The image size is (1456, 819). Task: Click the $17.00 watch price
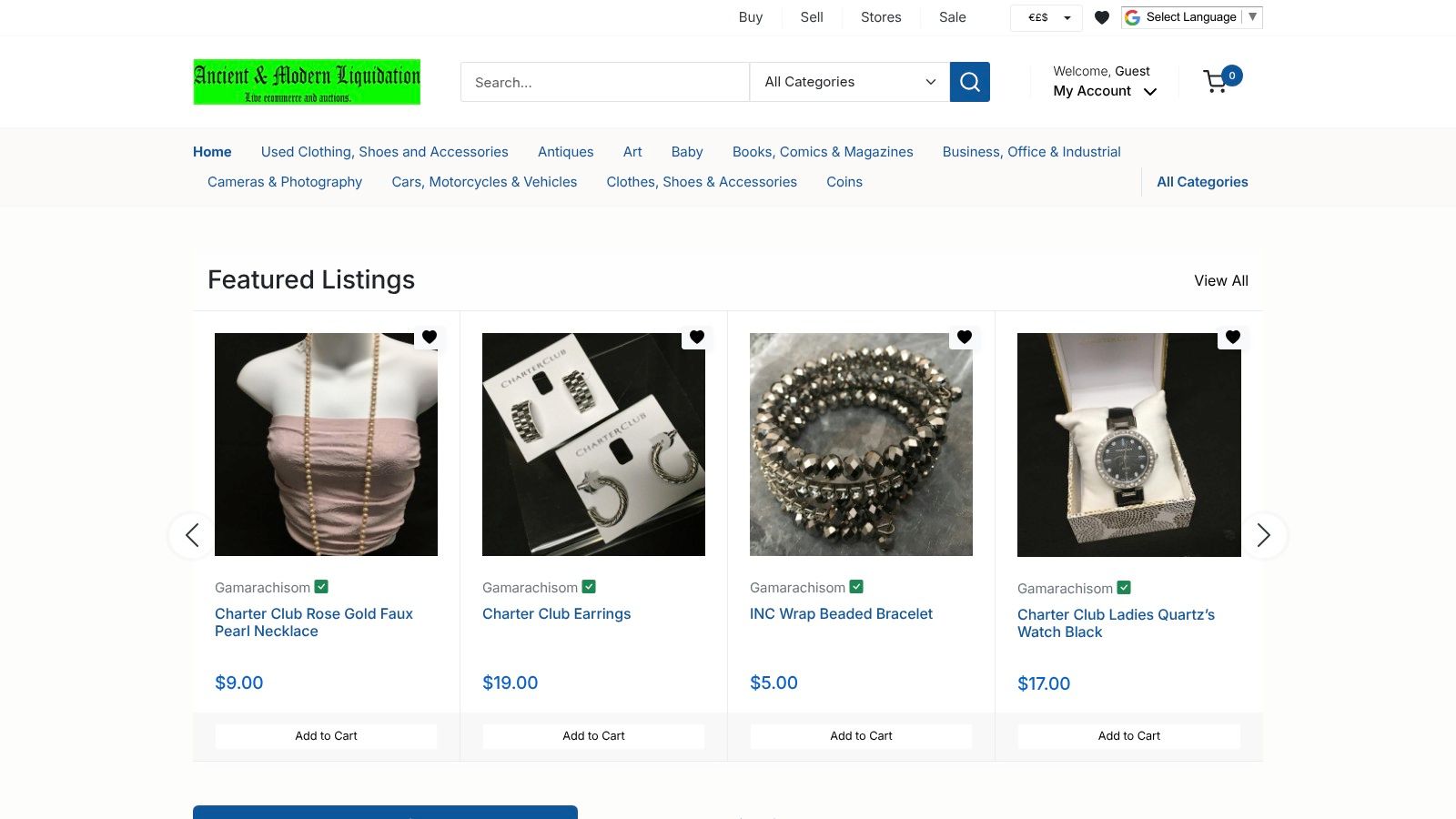(1044, 683)
